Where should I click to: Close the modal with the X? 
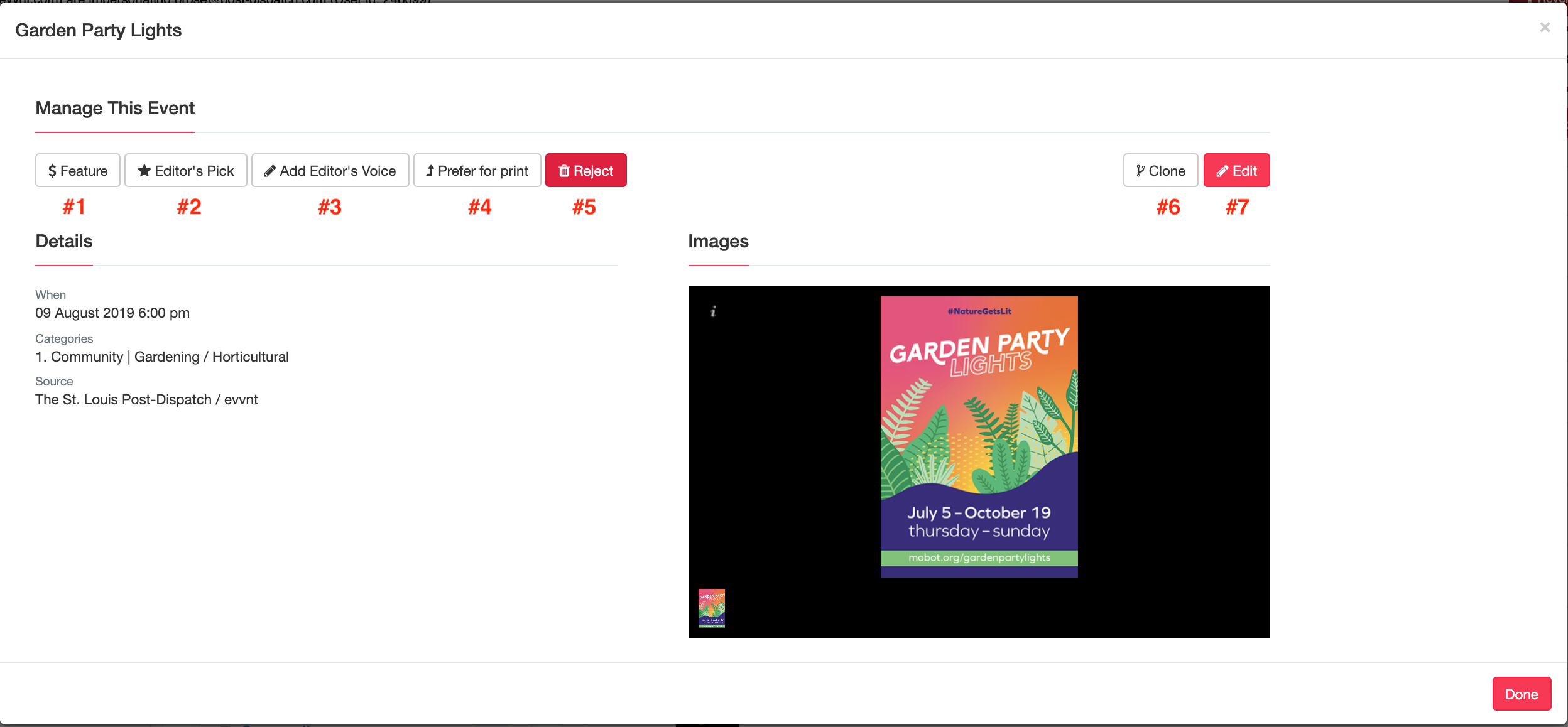click(1545, 28)
